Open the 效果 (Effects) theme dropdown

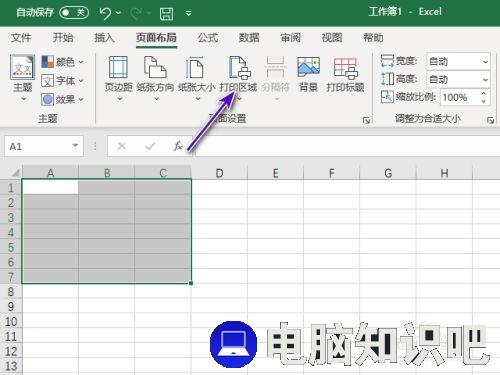click(x=62, y=99)
